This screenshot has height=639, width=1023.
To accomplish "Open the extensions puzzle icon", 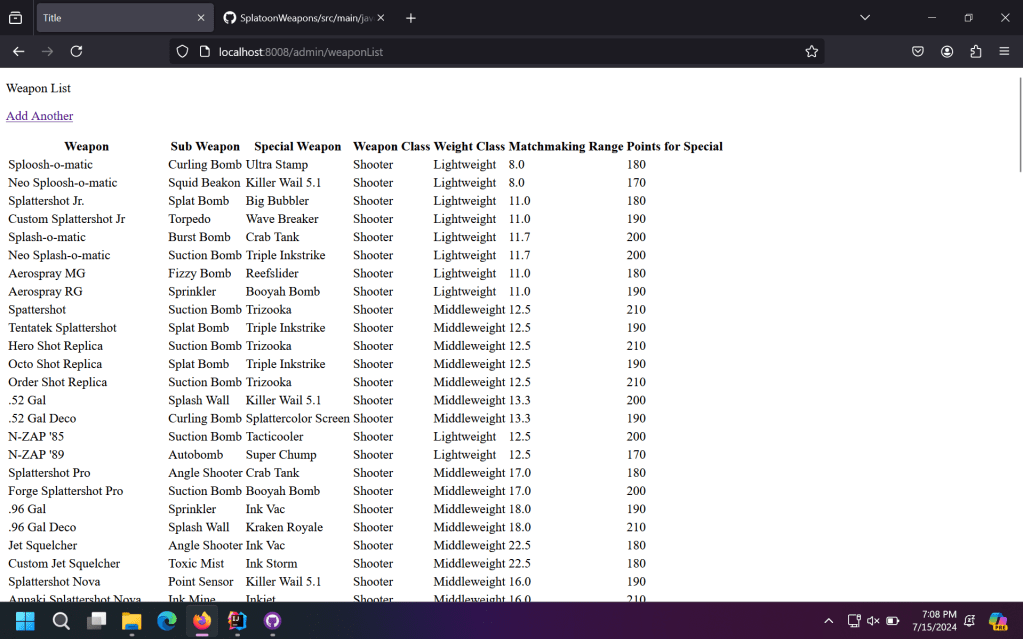I will (976, 51).
